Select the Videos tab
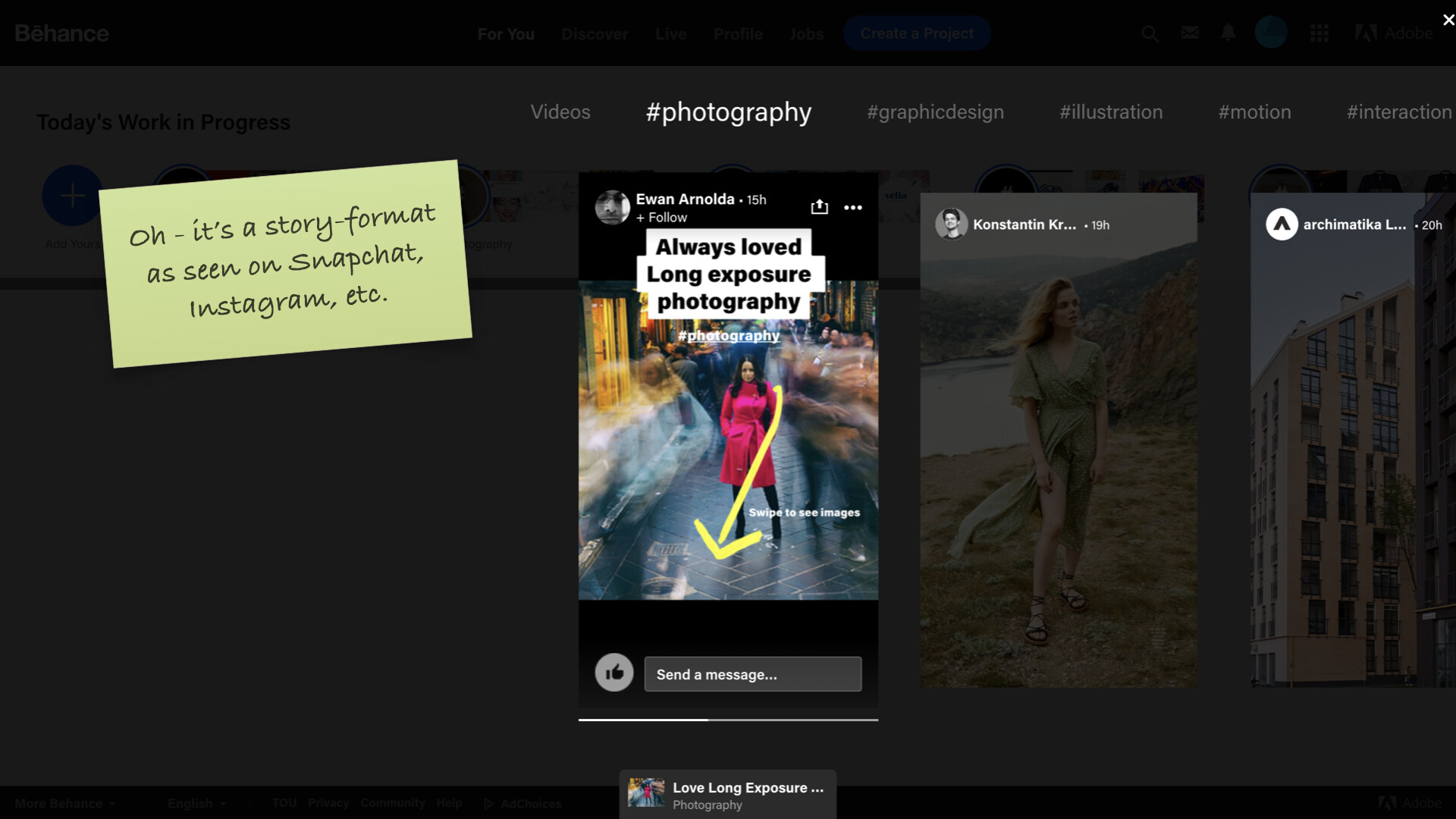 coord(560,112)
